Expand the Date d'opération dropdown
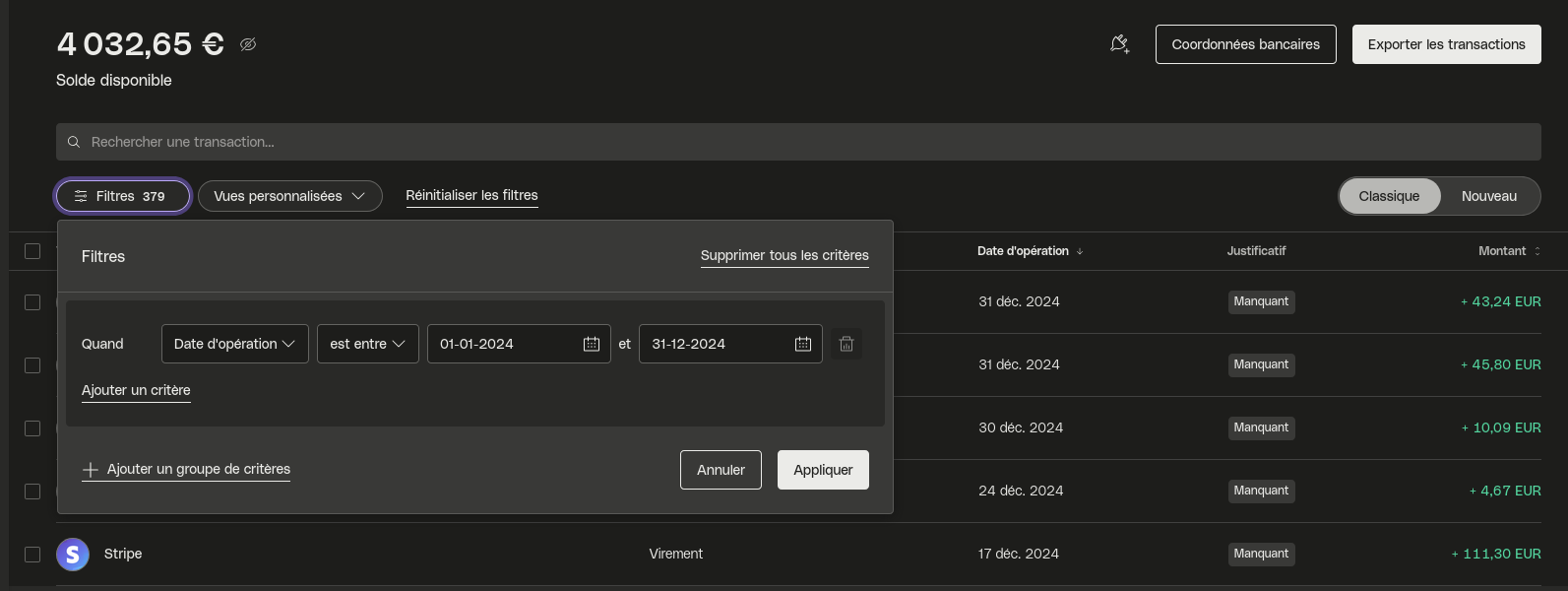The image size is (1568, 591). pyautogui.click(x=234, y=344)
